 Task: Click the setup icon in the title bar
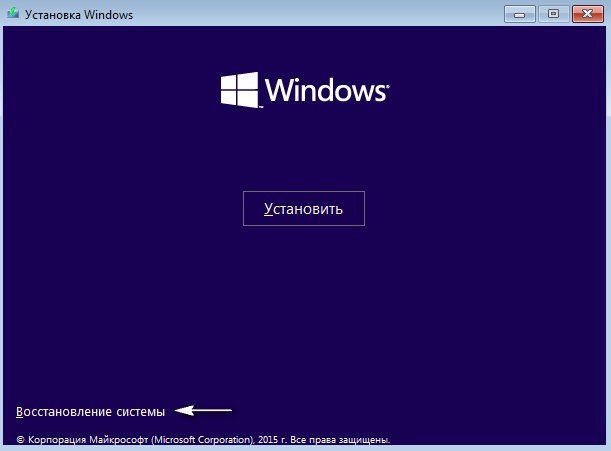[x=15, y=14]
